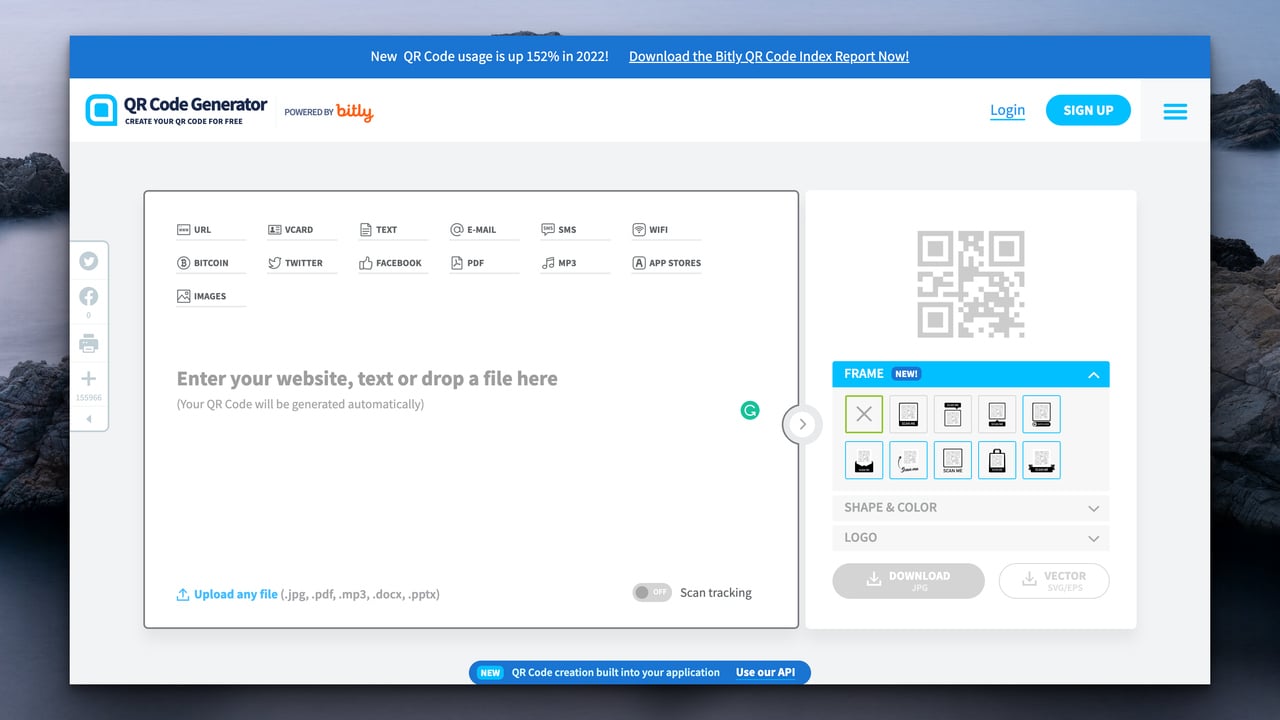Viewport: 1280px width, 720px height.
Task: Expand the LOGO section
Action: [971, 537]
